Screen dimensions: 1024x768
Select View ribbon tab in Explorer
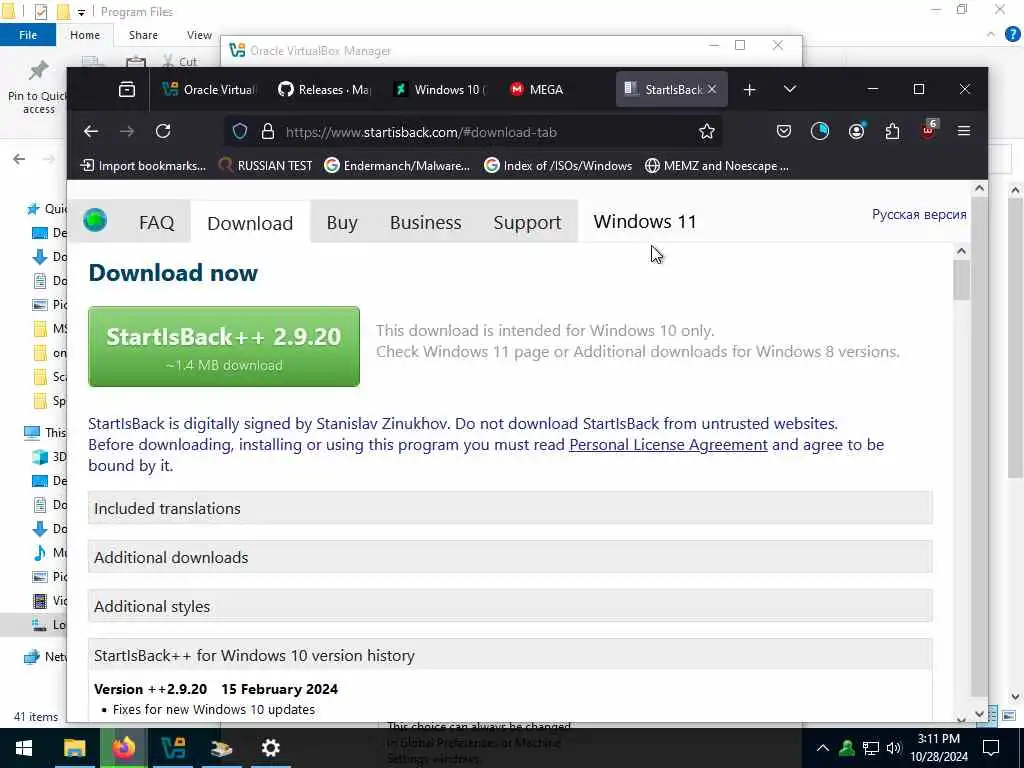(199, 35)
